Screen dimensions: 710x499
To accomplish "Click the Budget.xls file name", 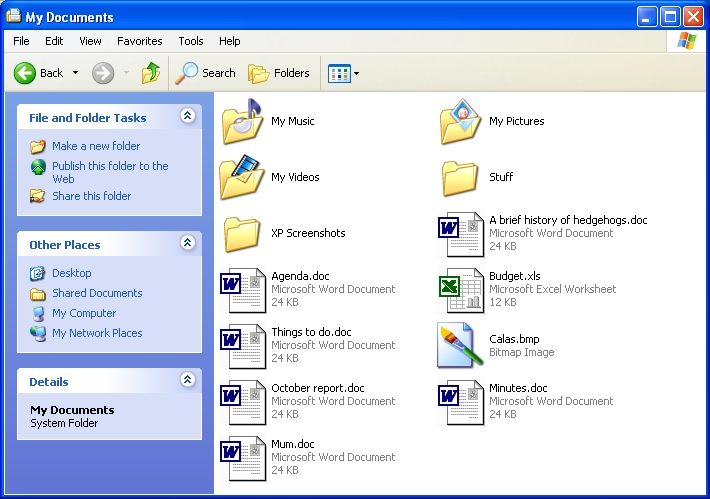I will click(515, 276).
